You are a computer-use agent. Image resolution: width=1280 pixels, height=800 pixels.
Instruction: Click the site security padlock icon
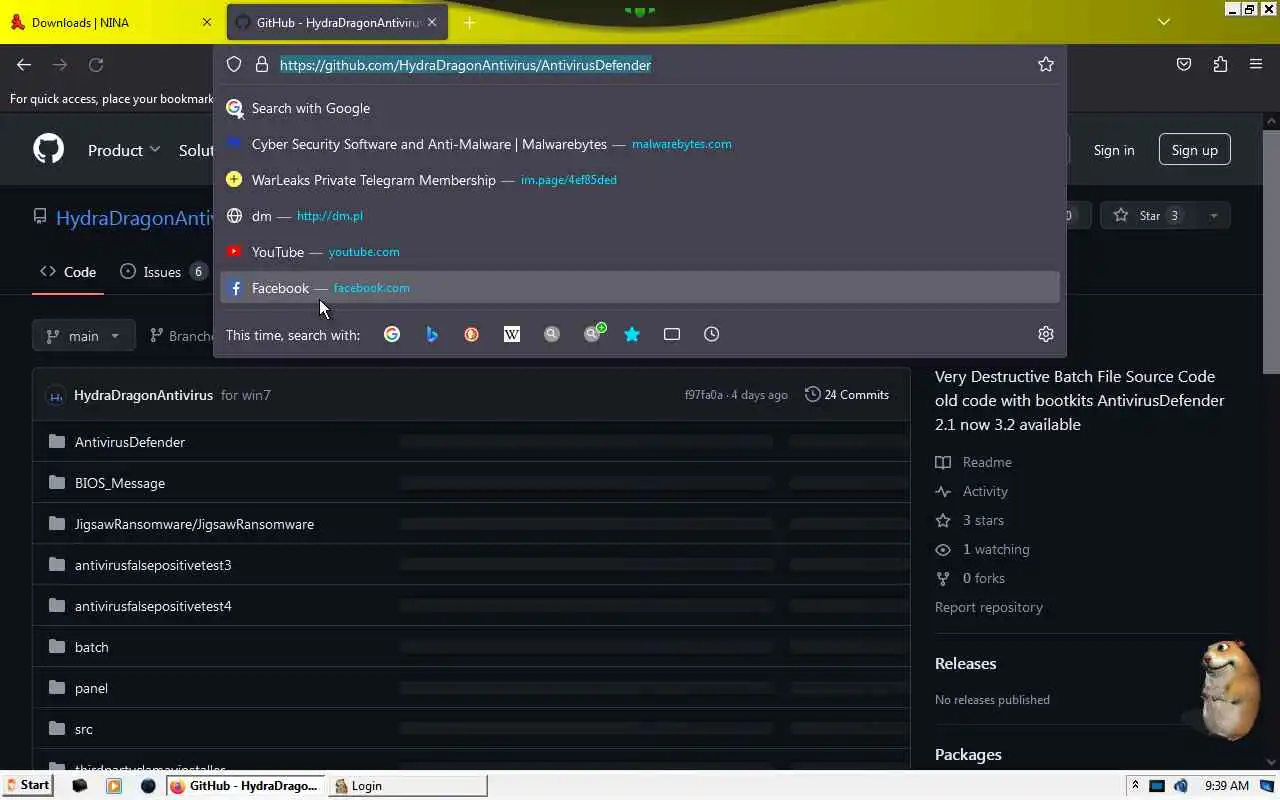coord(262,65)
